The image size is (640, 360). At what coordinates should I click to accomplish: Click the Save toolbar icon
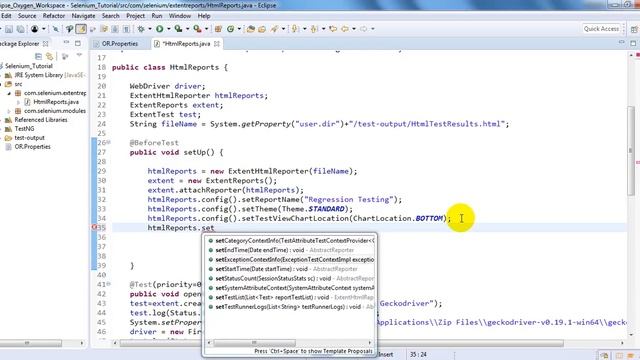[9, 29]
